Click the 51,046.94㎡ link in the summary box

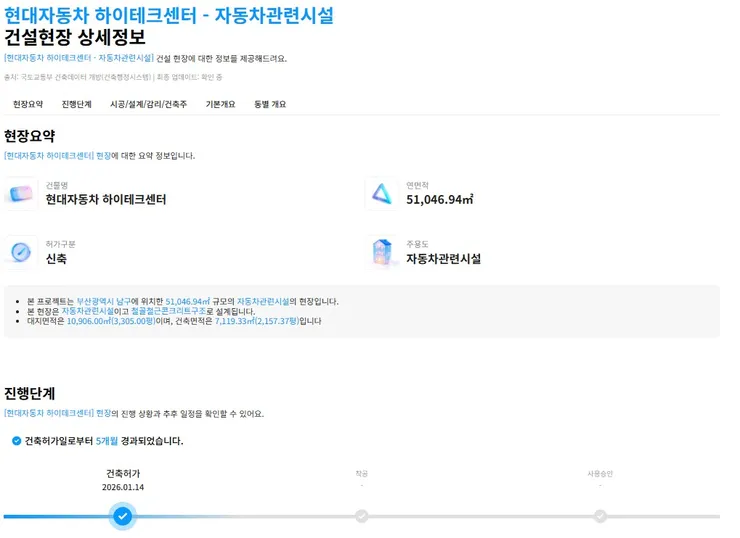[x=187, y=301]
